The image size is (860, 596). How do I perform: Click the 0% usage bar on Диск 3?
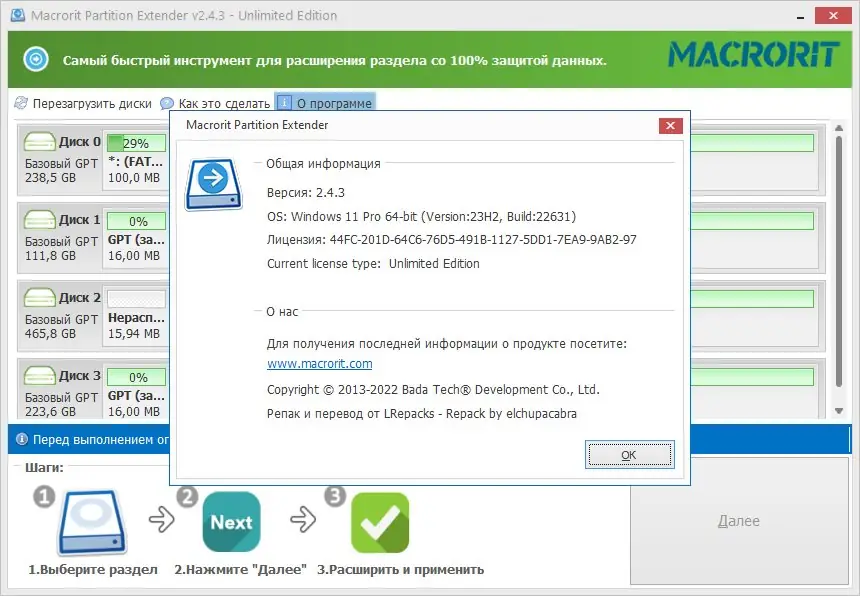136,377
